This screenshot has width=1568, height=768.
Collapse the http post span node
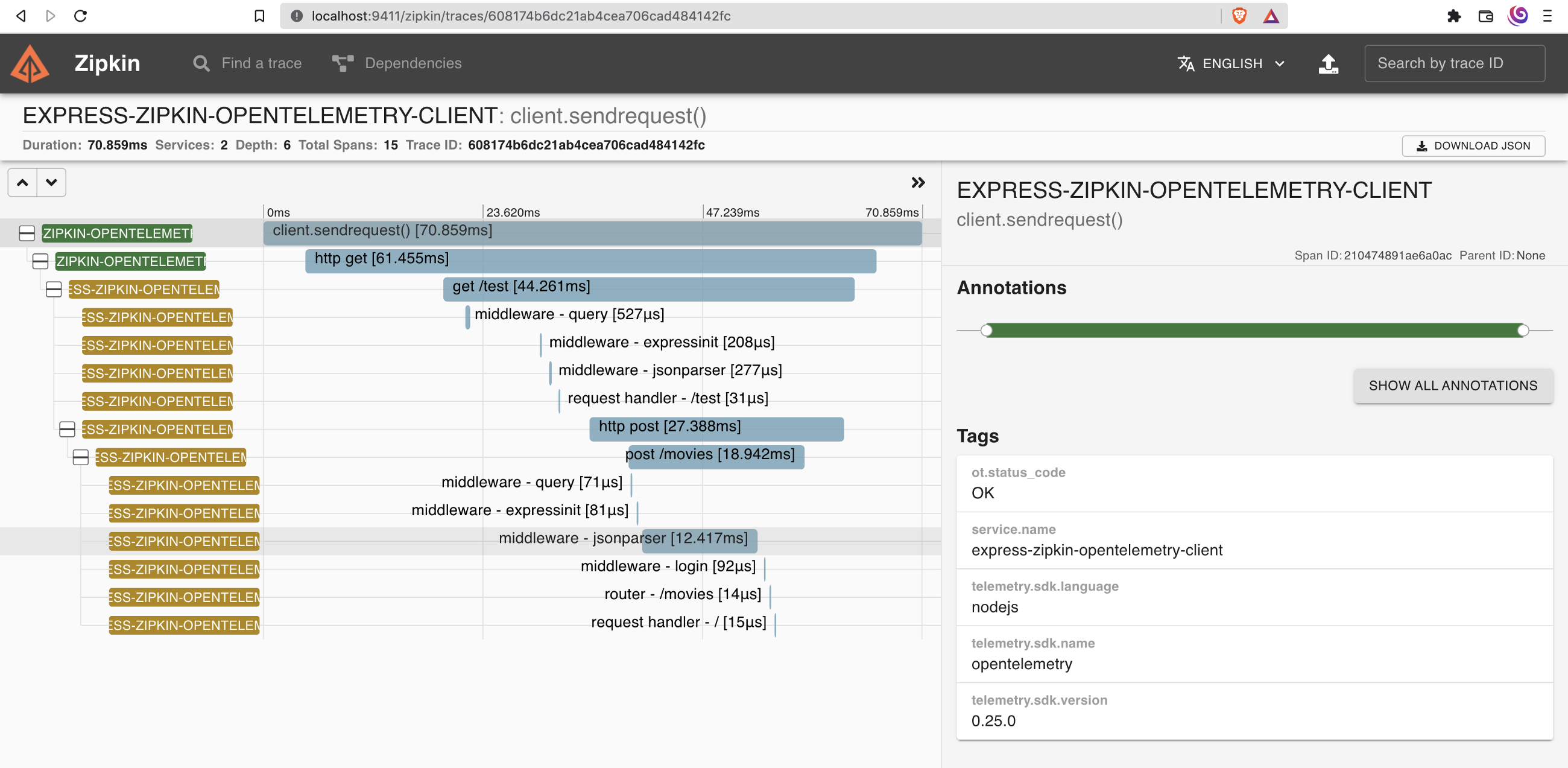click(x=67, y=430)
